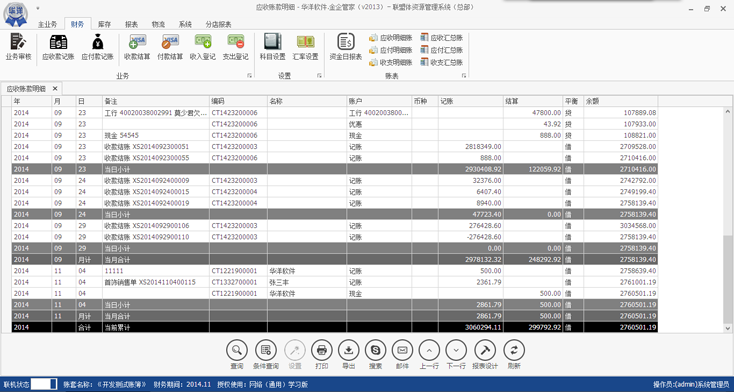Open 科目设置 account subject settings

coord(272,47)
